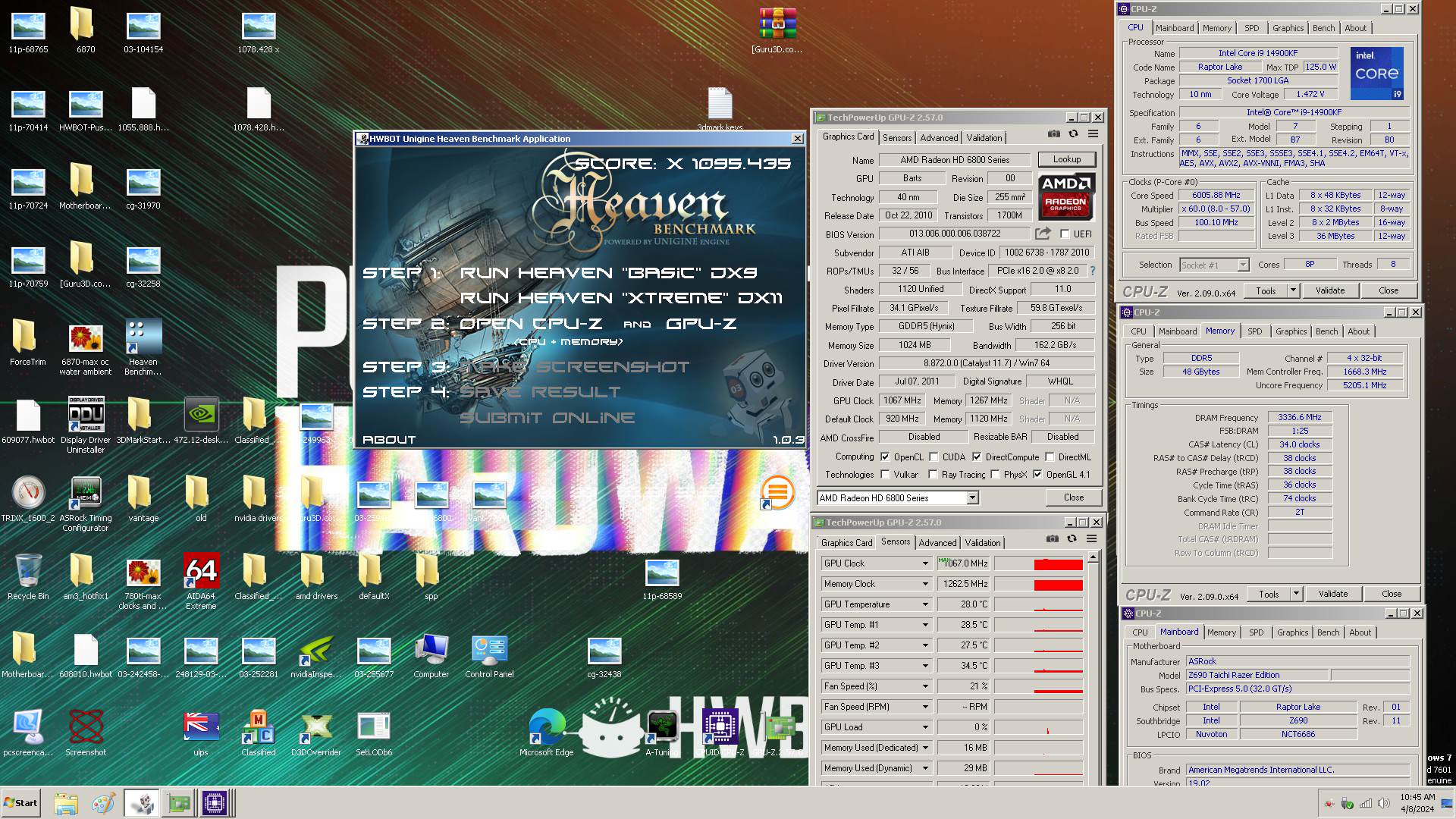The image size is (1456, 819).
Task: Open AIDA64 Extreme desktop icon
Action: 201,581
